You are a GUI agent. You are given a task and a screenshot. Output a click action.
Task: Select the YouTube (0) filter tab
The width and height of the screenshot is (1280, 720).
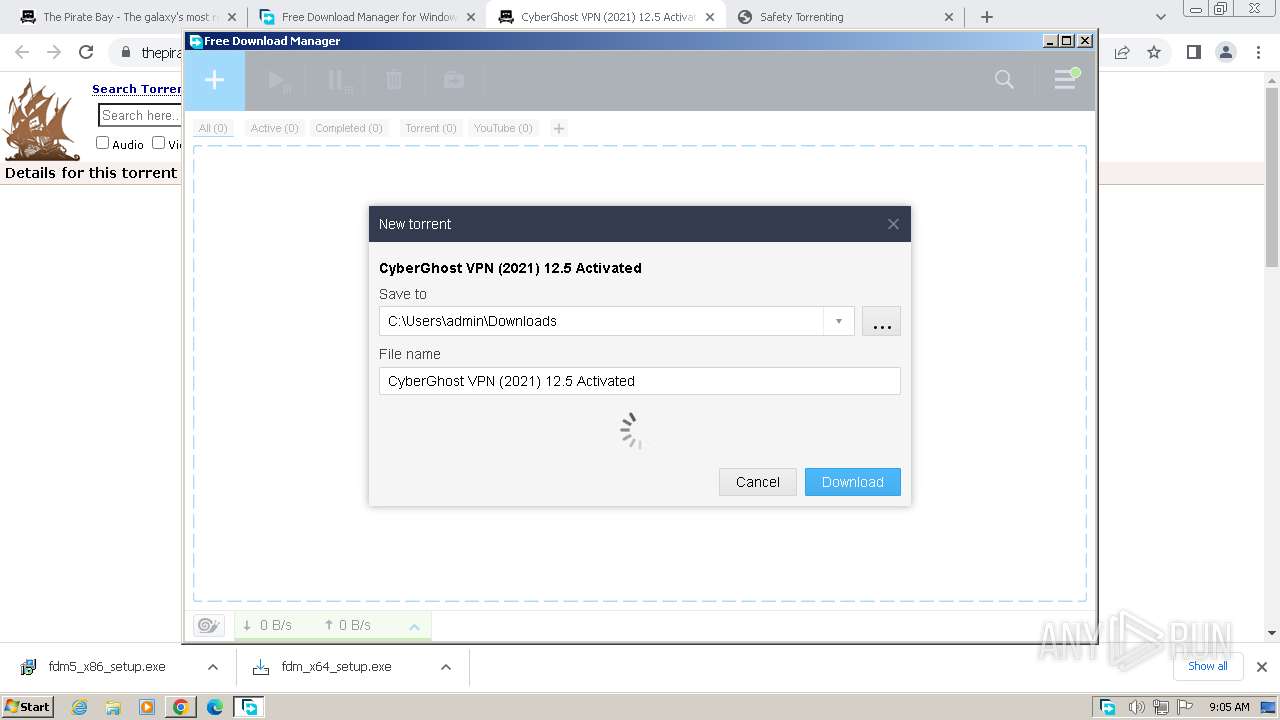pos(503,128)
